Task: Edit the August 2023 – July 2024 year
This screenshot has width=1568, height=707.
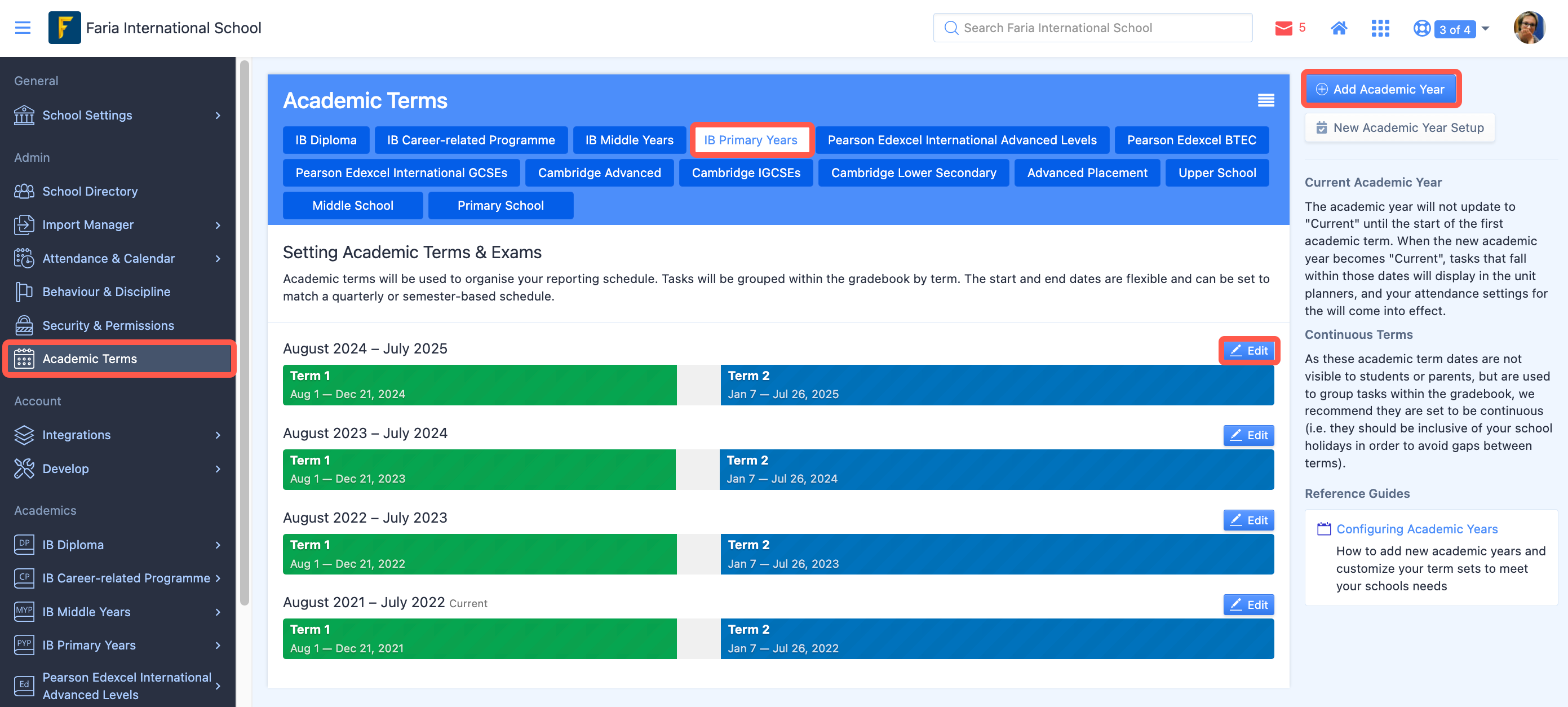Action: point(1248,435)
